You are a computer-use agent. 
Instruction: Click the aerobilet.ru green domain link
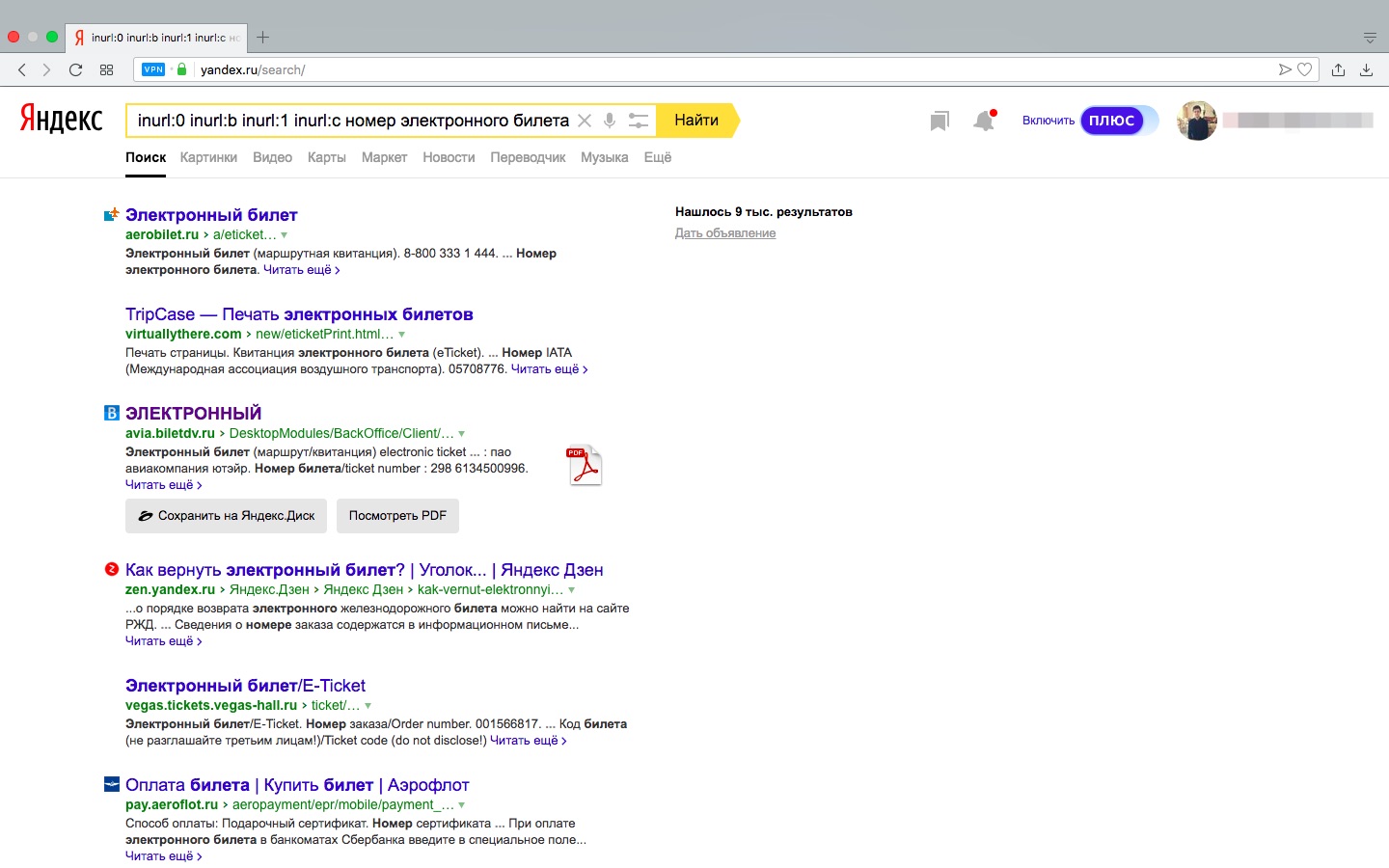(162, 234)
